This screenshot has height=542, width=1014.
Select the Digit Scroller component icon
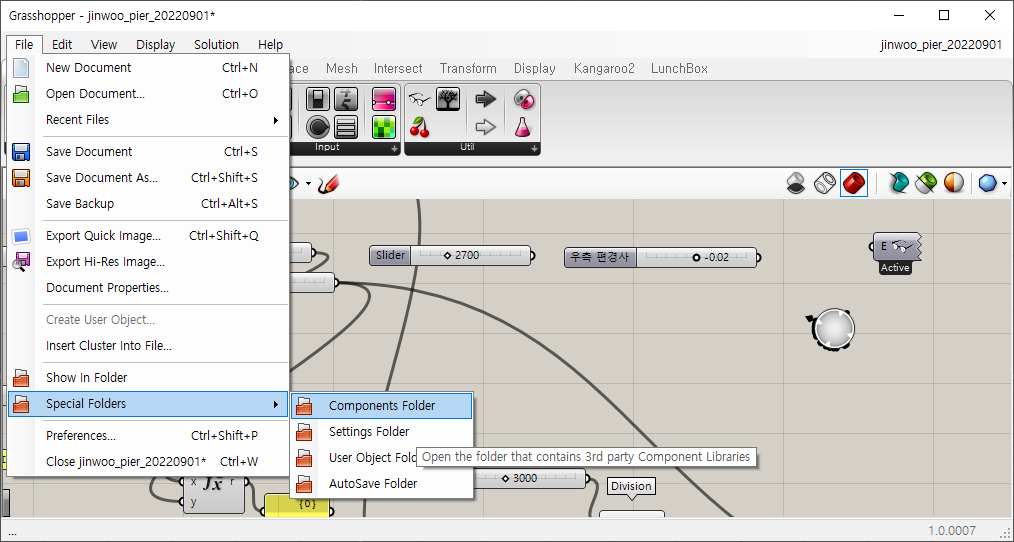pyautogui.click(x=346, y=100)
